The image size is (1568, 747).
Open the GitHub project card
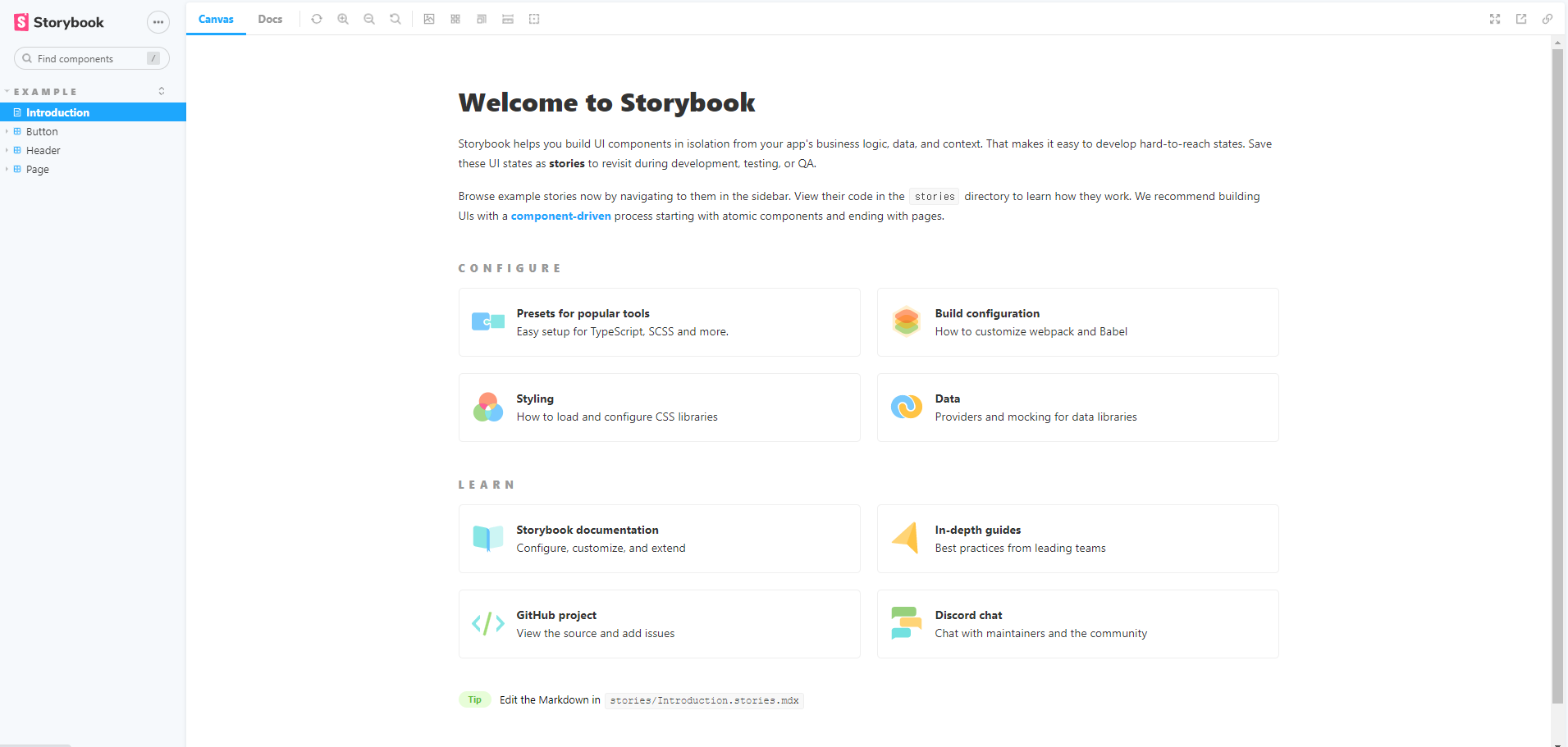pyautogui.click(x=660, y=624)
